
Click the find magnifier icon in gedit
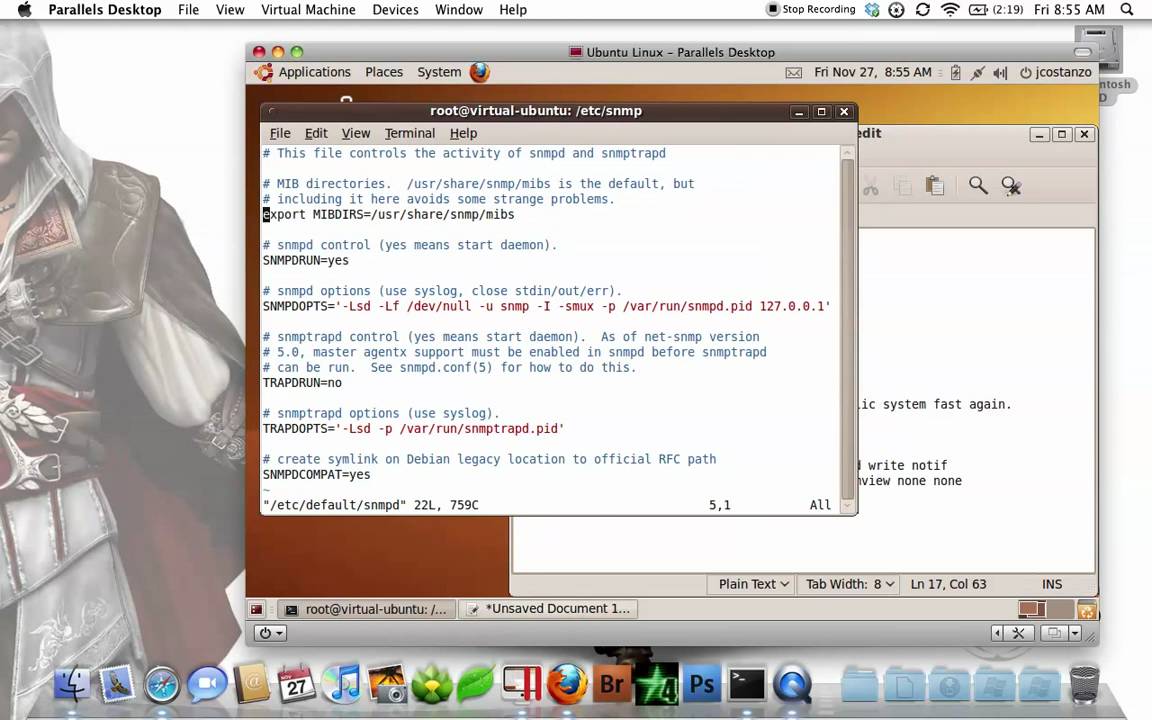[978, 185]
